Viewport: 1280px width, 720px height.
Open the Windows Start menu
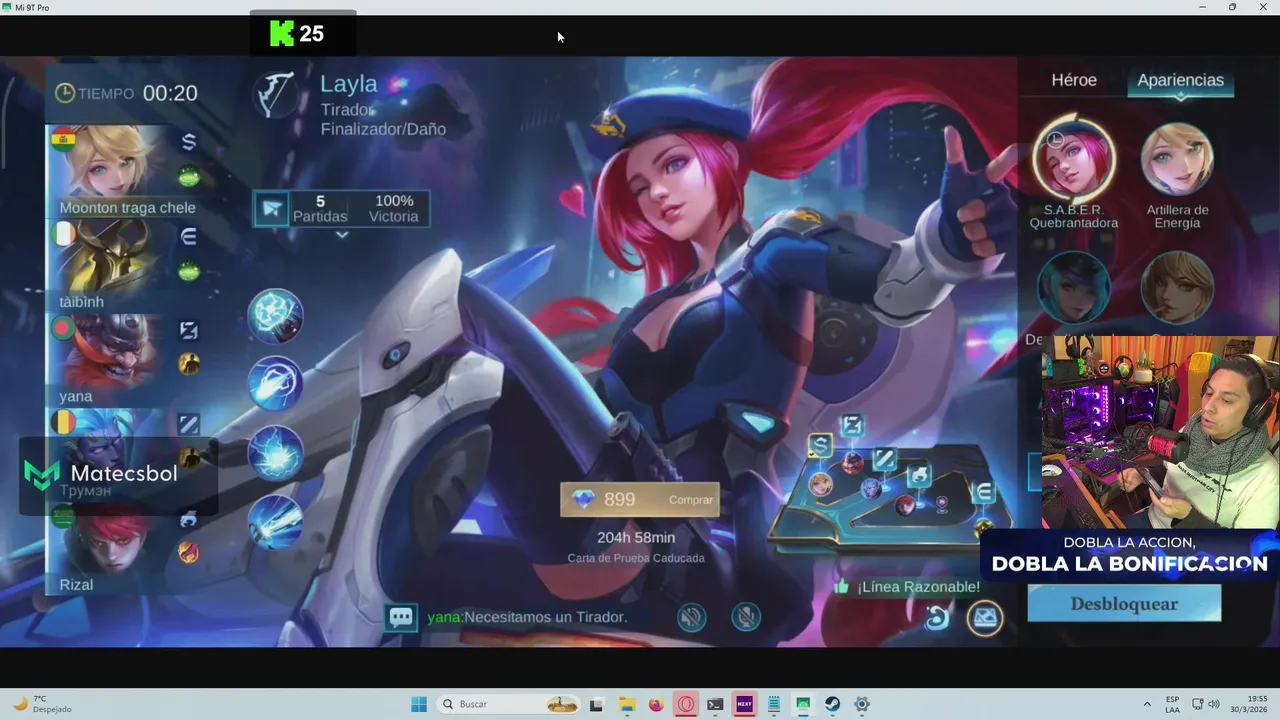(419, 704)
